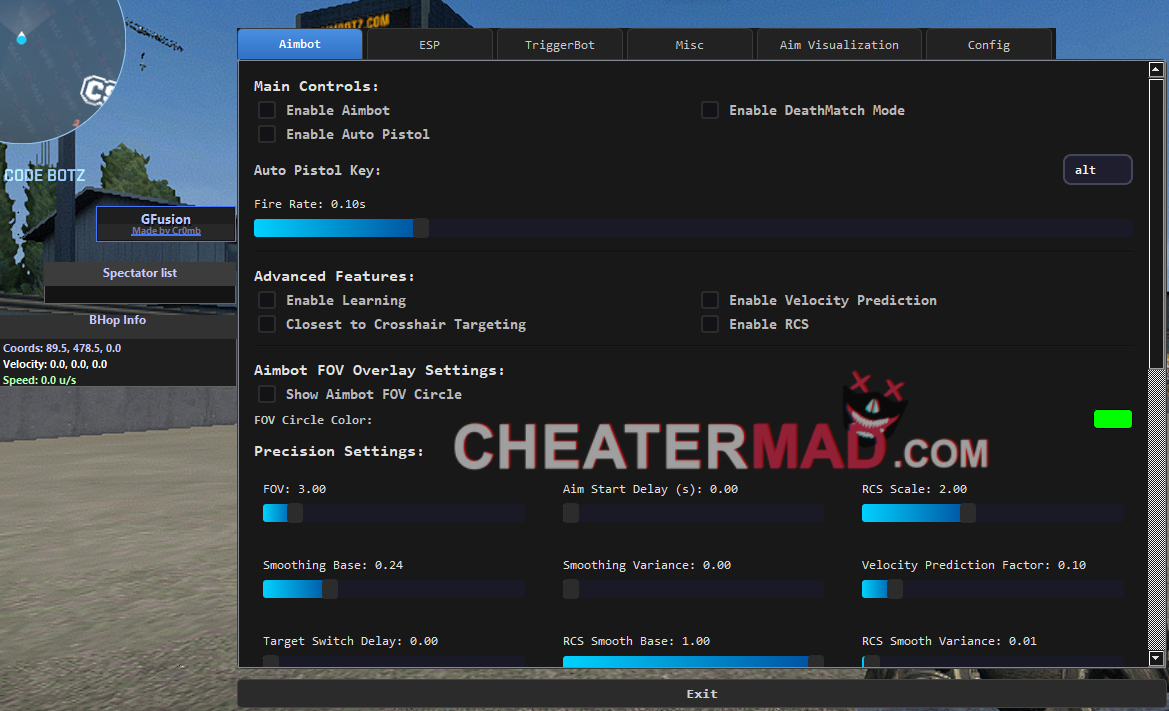The height and width of the screenshot is (711, 1169).
Task: Click the Speed 0.0 u/s readout
Action: coord(40,380)
